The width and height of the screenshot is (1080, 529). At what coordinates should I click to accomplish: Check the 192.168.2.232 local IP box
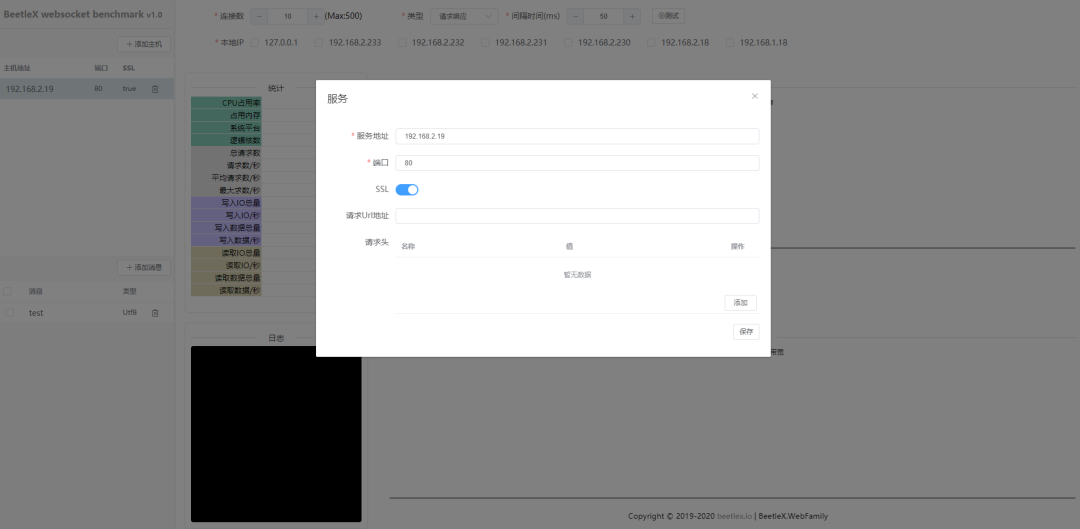pyautogui.click(x=402, y=43)
